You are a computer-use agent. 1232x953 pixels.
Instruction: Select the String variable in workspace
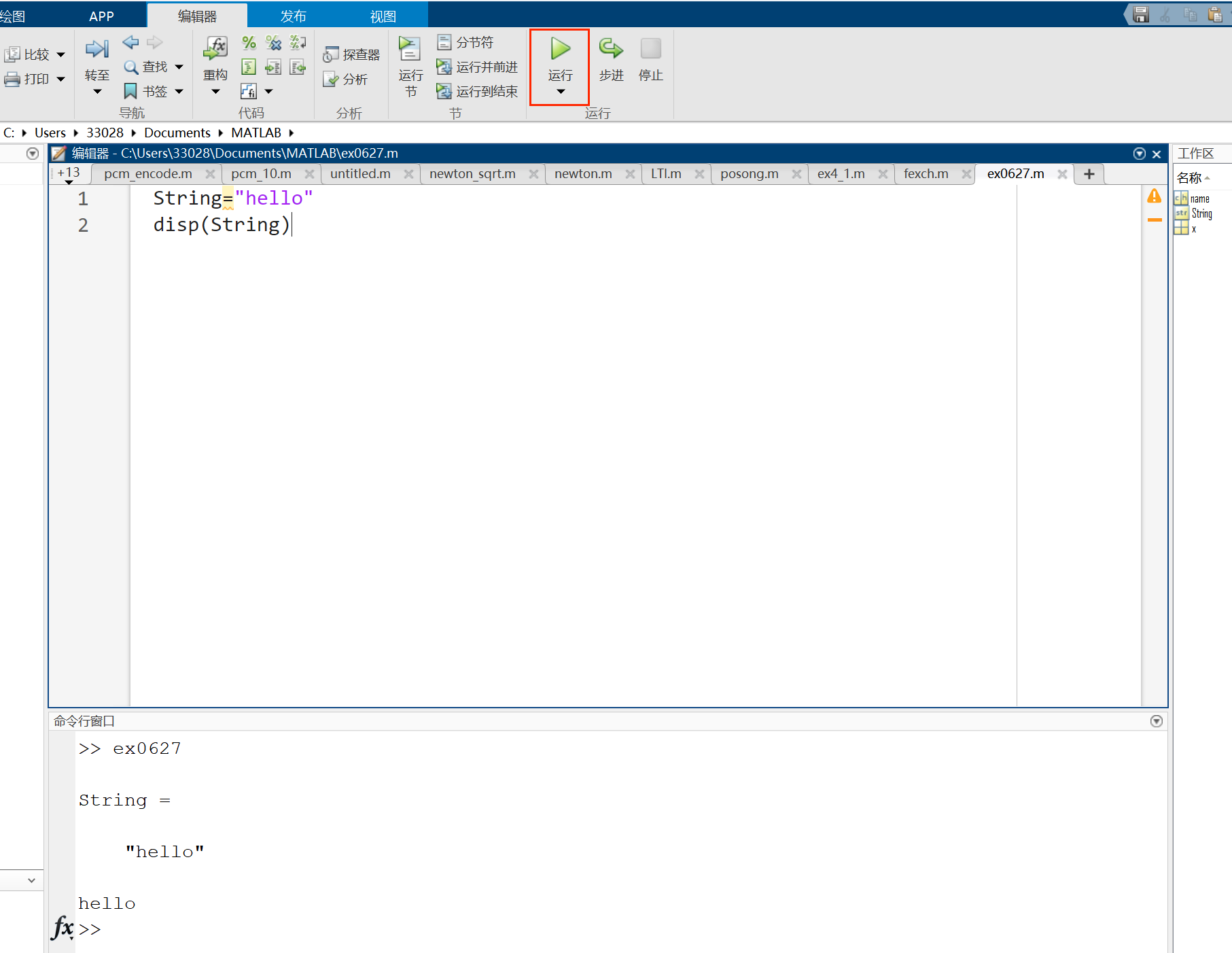pos(1201,213)
